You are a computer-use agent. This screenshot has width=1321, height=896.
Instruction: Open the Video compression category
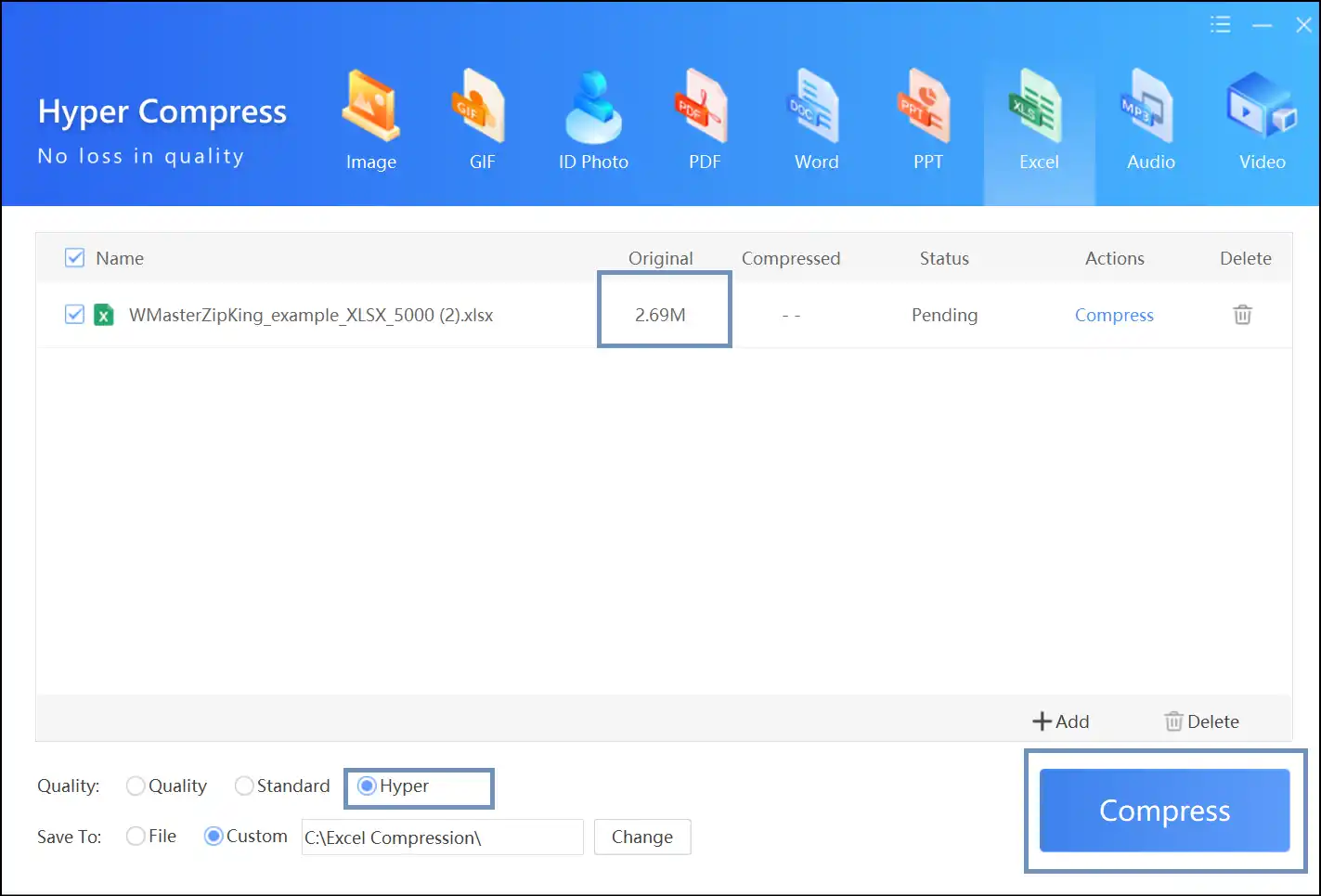[x=1262, y=121]
